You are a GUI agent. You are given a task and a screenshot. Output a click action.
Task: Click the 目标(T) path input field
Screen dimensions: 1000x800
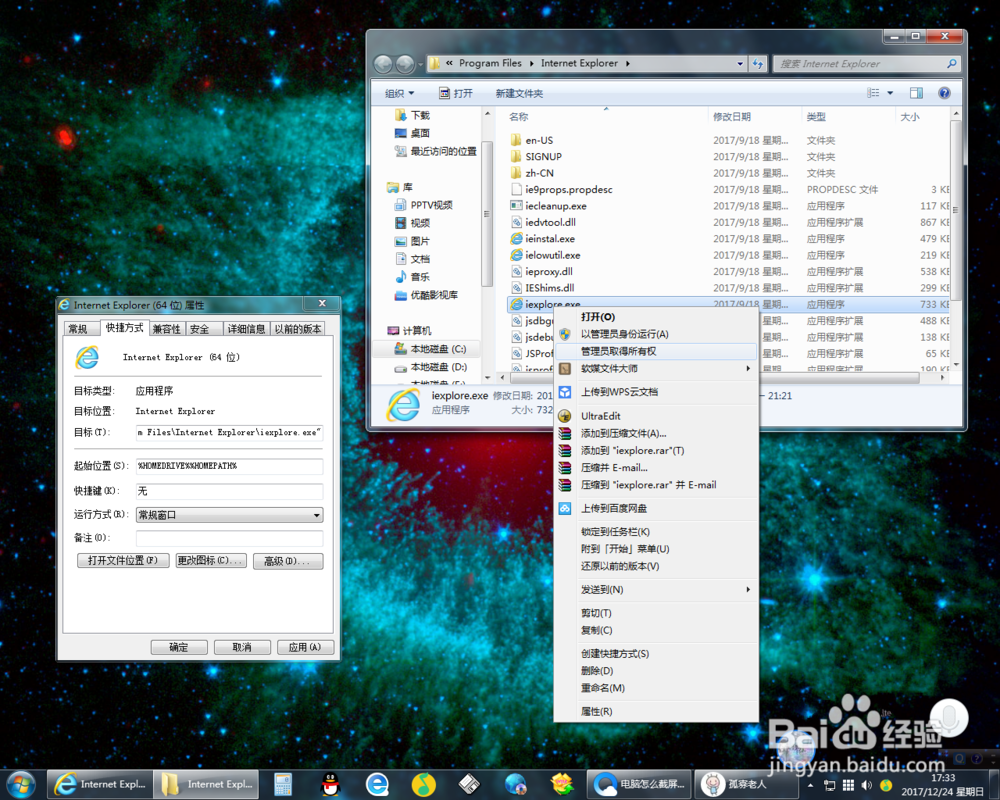pos(230,433)
